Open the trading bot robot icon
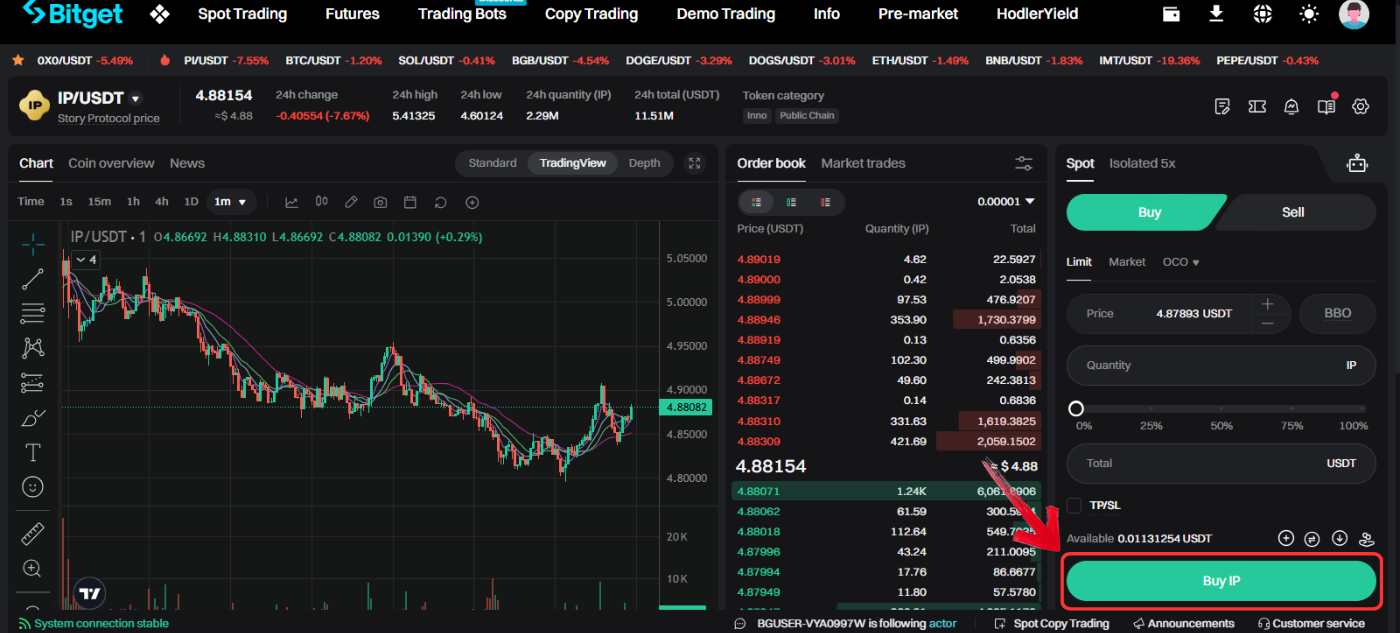Screen dimensions: 1400x633 pos(1357,163)
